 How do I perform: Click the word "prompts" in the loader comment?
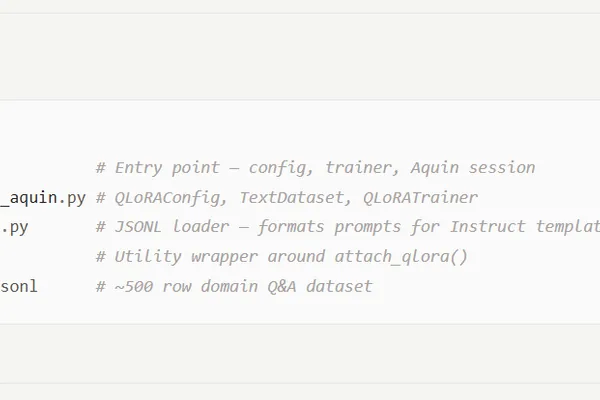click(x=367, y=227)
